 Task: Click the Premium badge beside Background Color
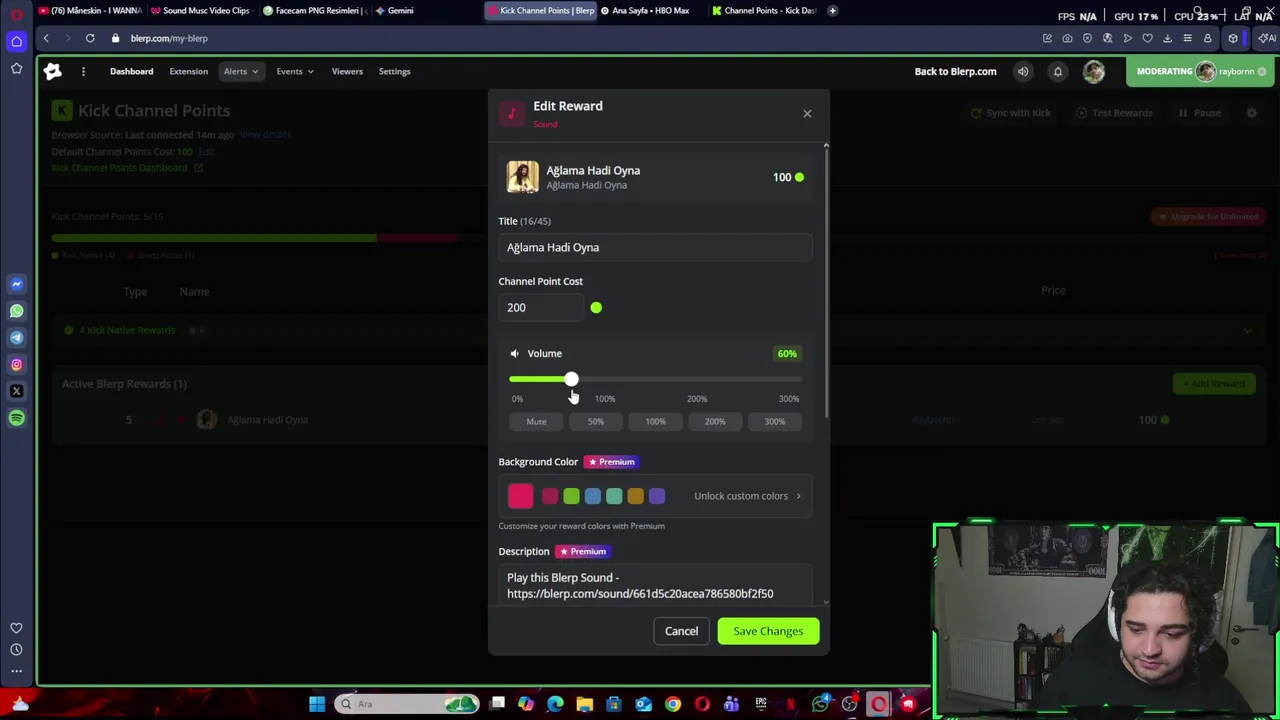611,462
